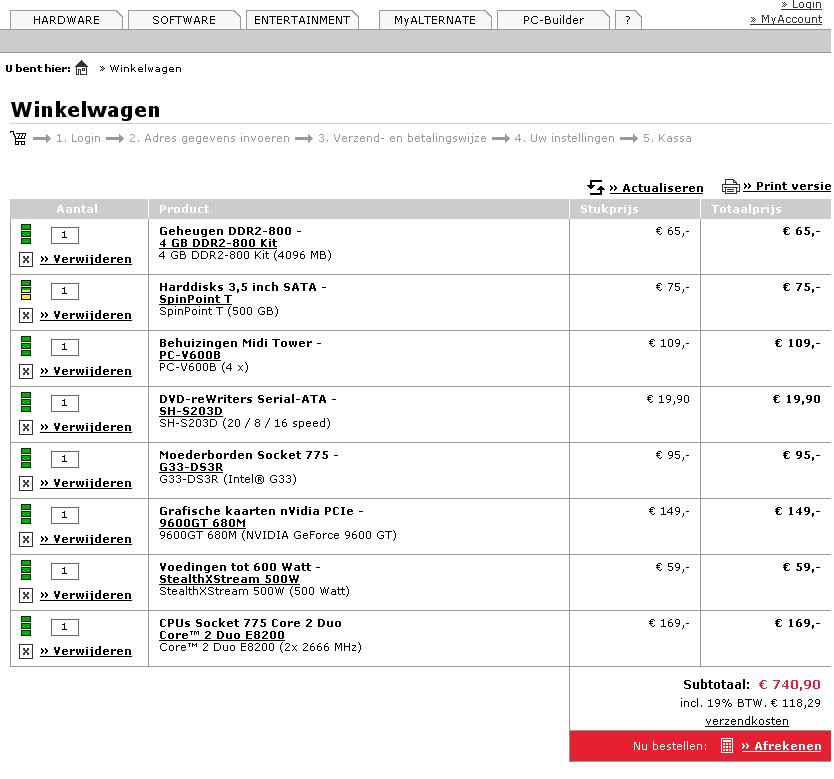This screenshot has height=779, width=834.
Task: Open the HARDWARE tab
Action: tap(66, 20)
